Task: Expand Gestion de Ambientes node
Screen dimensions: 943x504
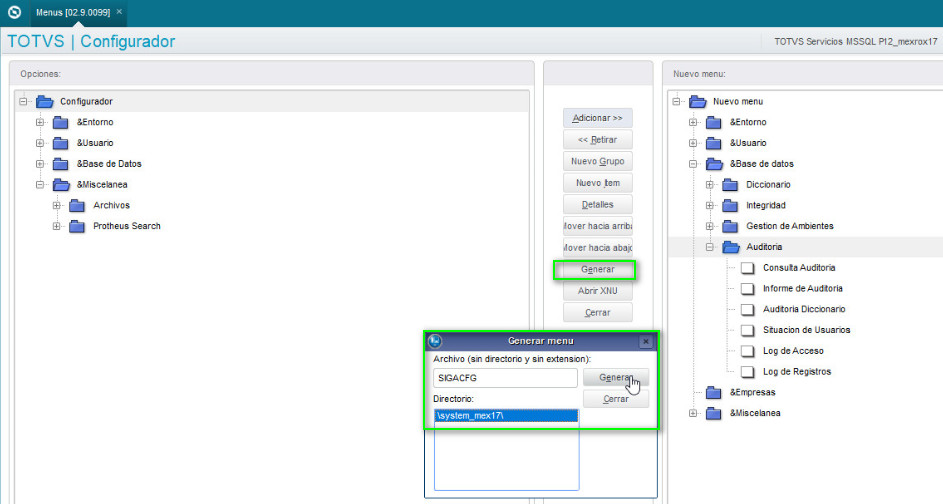Action: (710, 226)
